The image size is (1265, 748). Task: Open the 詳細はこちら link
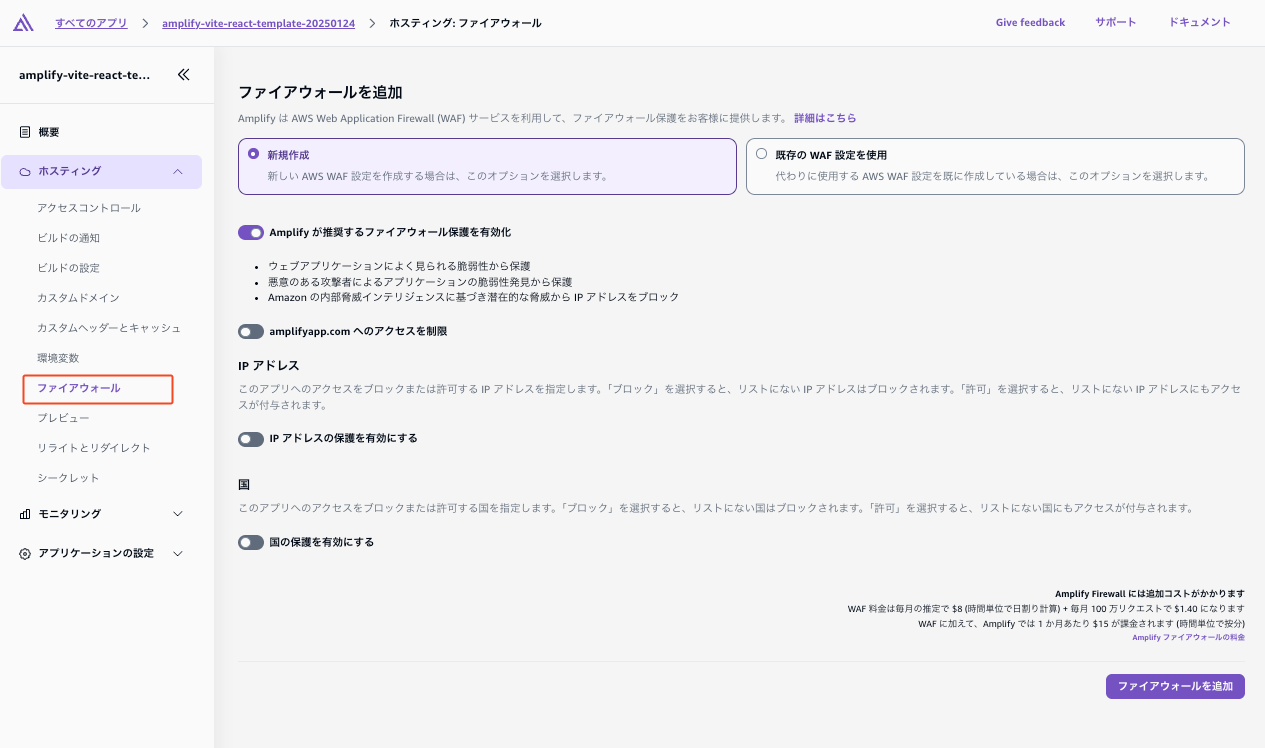pos(825,118)
